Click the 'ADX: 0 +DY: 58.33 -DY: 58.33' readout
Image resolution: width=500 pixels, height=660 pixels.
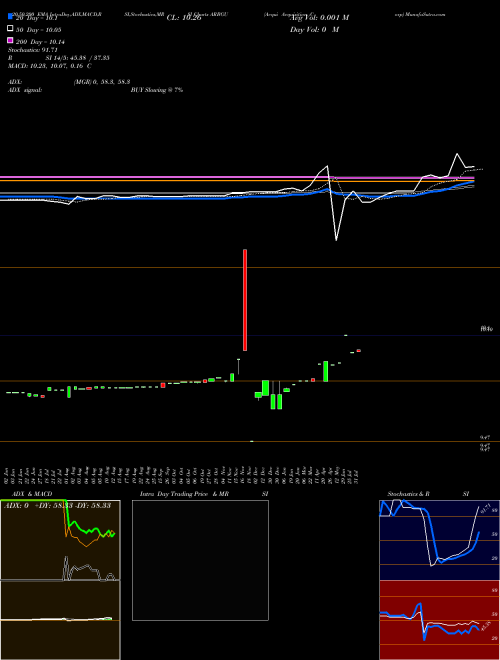tap(58, 505)
